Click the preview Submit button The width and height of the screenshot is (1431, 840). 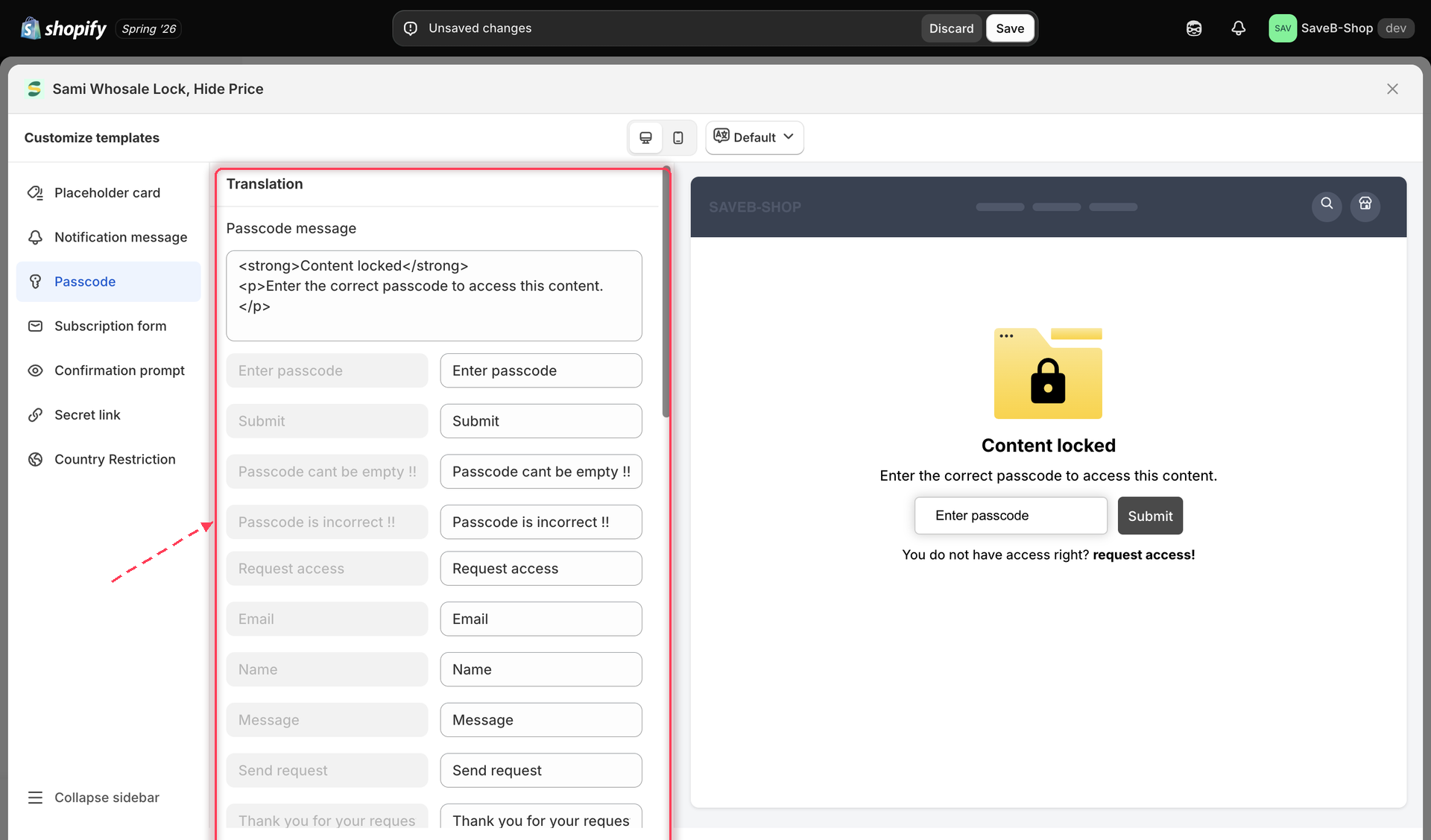pyautogui.click(x=1150, y=516)
